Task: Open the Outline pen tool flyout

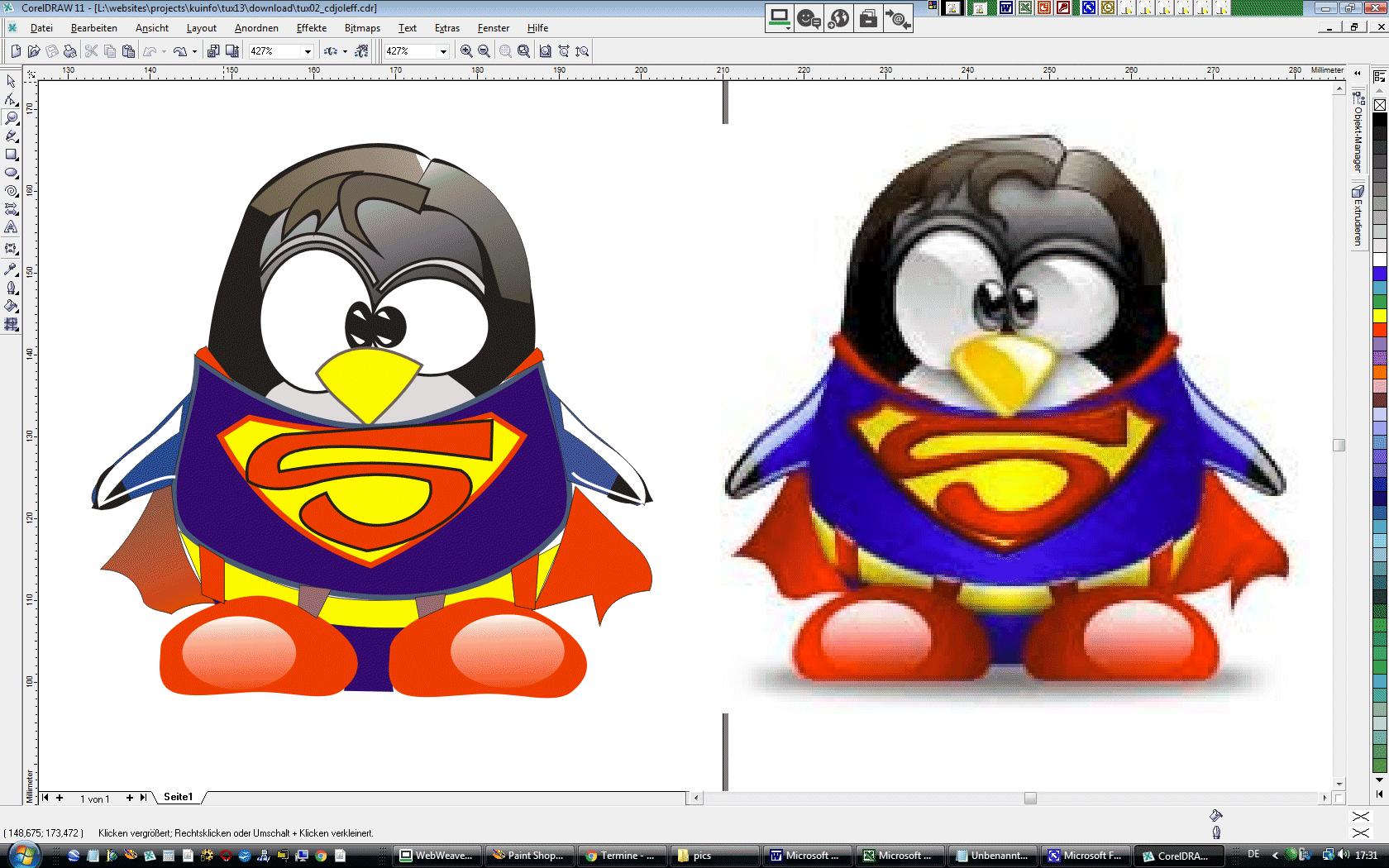Action: coord(11,288)
